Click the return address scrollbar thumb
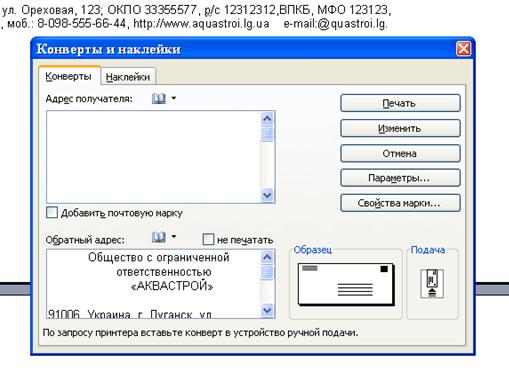Viewport: 509px width, 383px height. point(267,272)
